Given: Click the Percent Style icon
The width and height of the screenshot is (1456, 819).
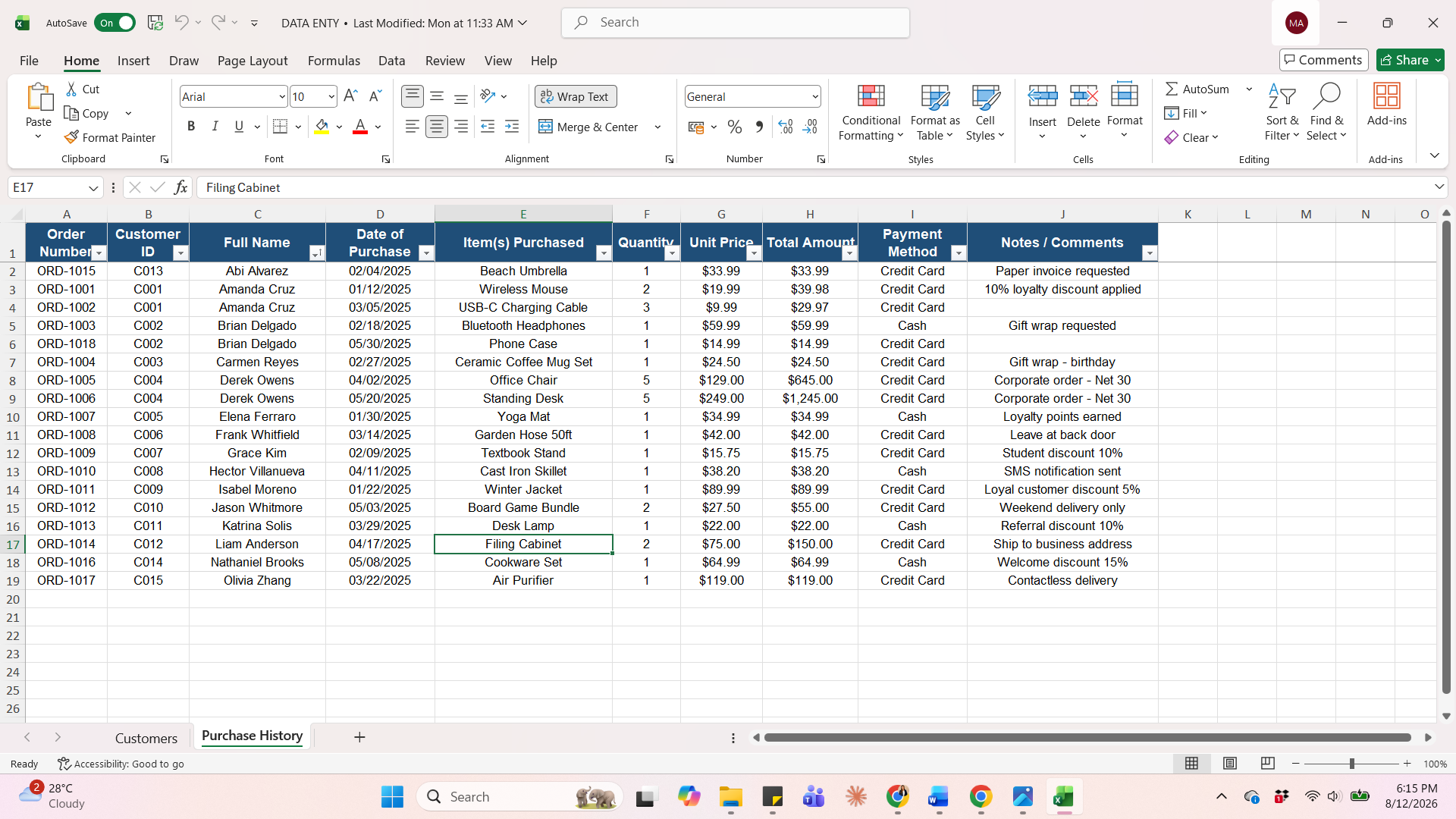Looking at the screenshot, I should (x=734, y=127).
